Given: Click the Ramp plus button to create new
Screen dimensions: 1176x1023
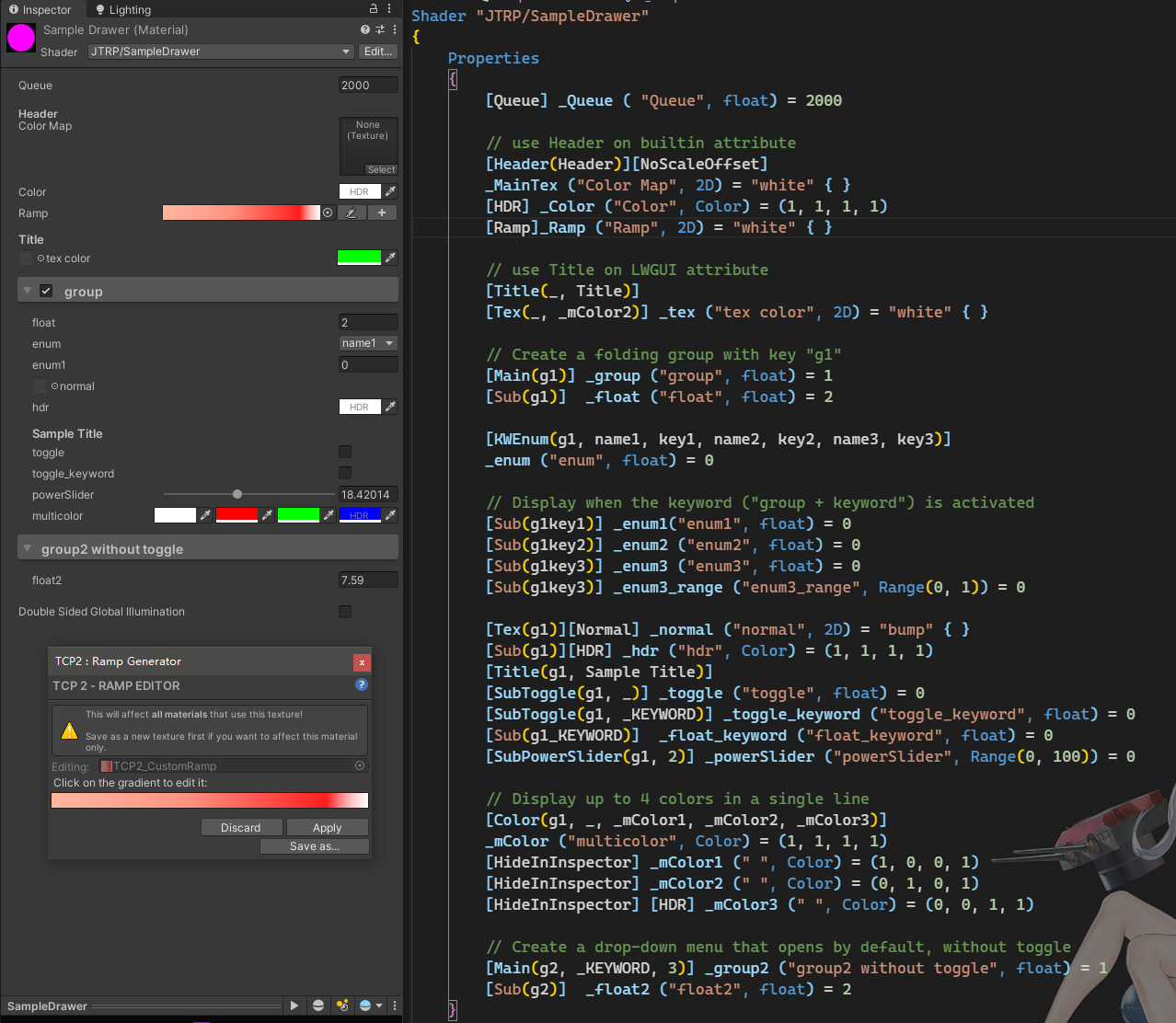Looking at the screenshot, I should (382, 213).
